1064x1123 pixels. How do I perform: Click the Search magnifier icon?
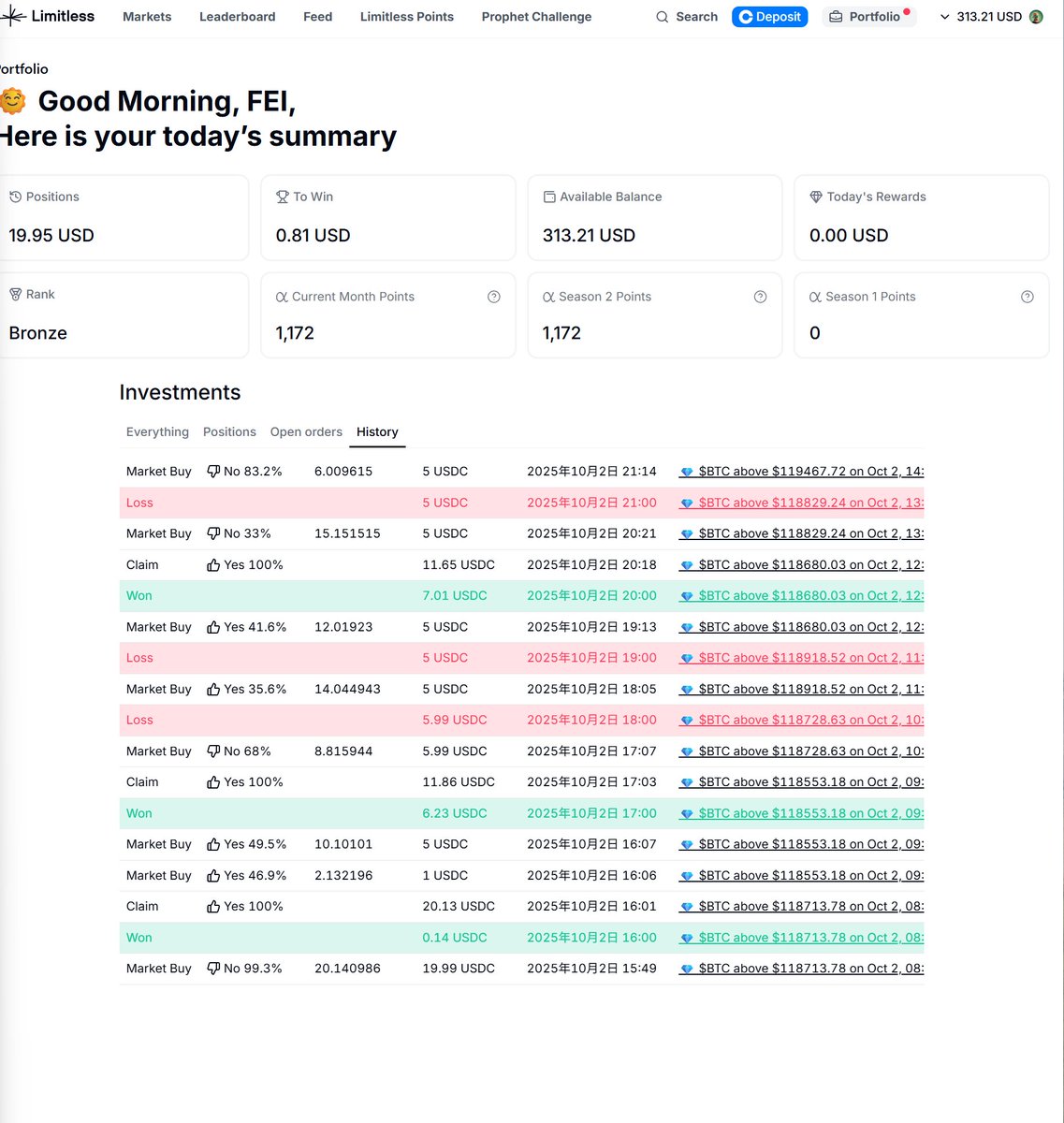coord(663,17)
